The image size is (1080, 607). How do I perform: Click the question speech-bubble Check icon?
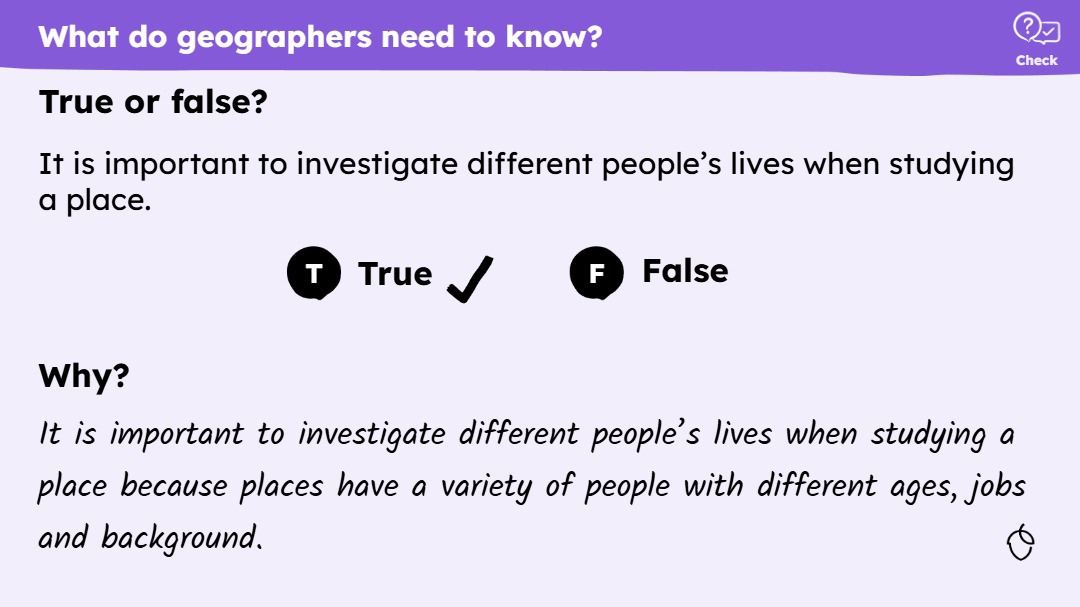1036,29
